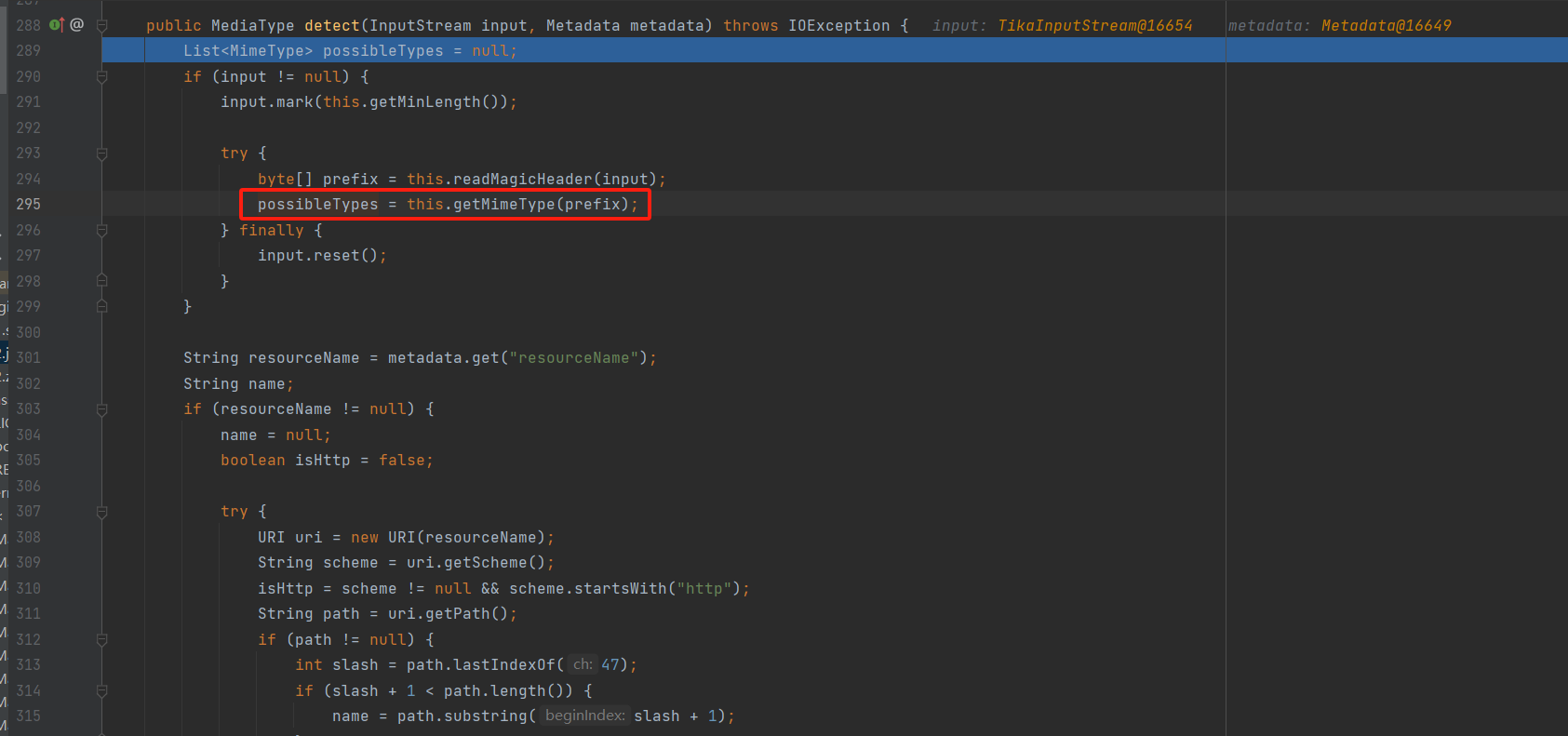
Task: Click line number 289 in the gutter
Action: pyautogui.click(x=28, y=50)
